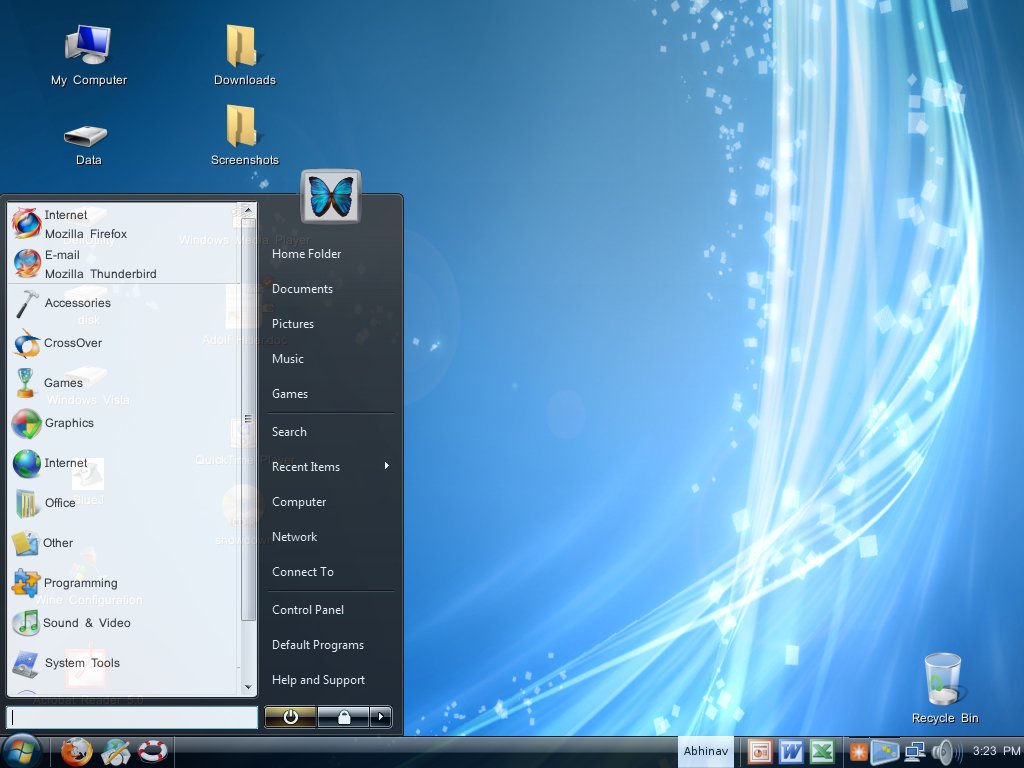Open the Recycle Bin
The width and height of the screenshot is (1024, 768).
(944, 688)
